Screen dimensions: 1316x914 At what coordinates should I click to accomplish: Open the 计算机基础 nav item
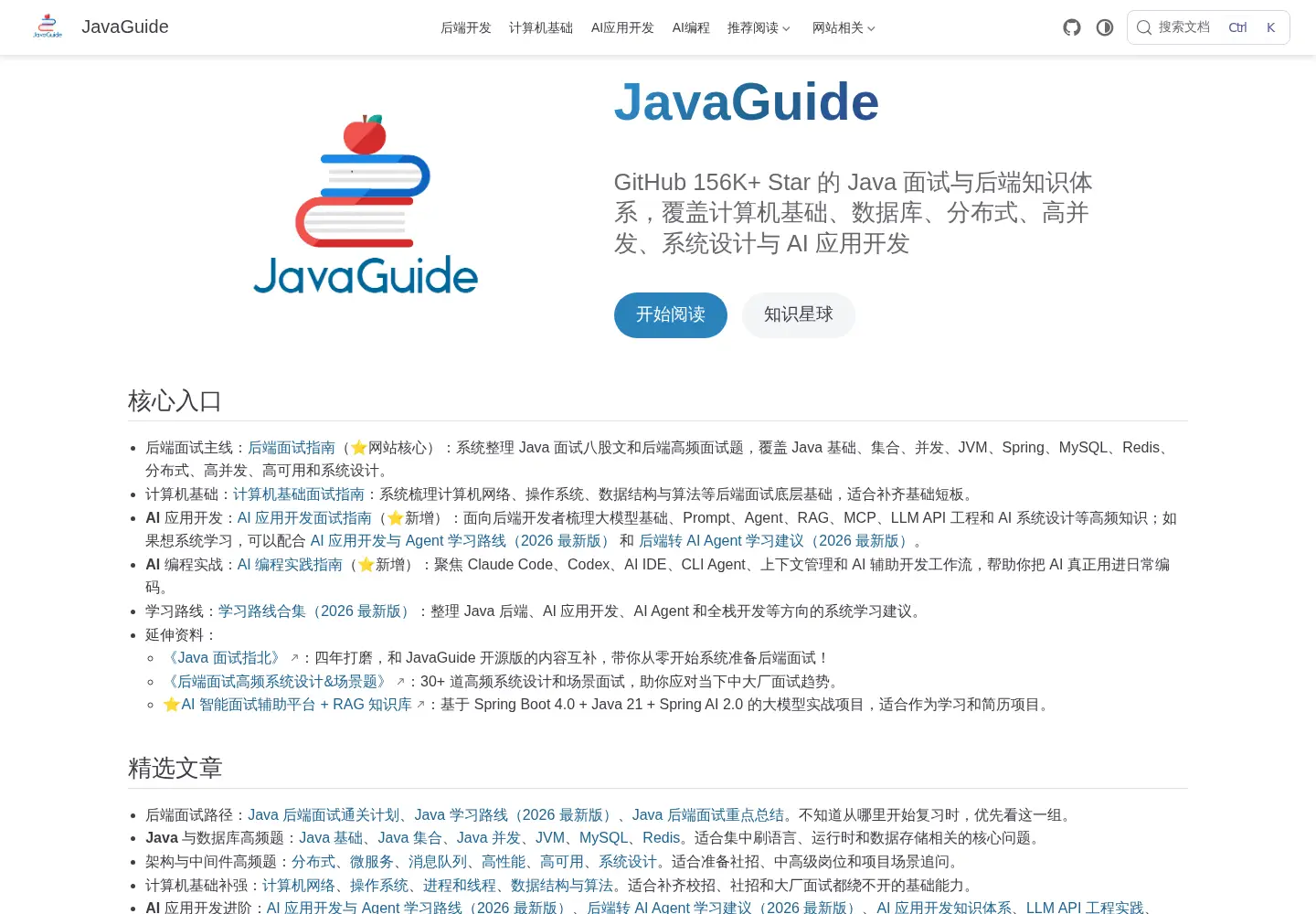[541, 27]
